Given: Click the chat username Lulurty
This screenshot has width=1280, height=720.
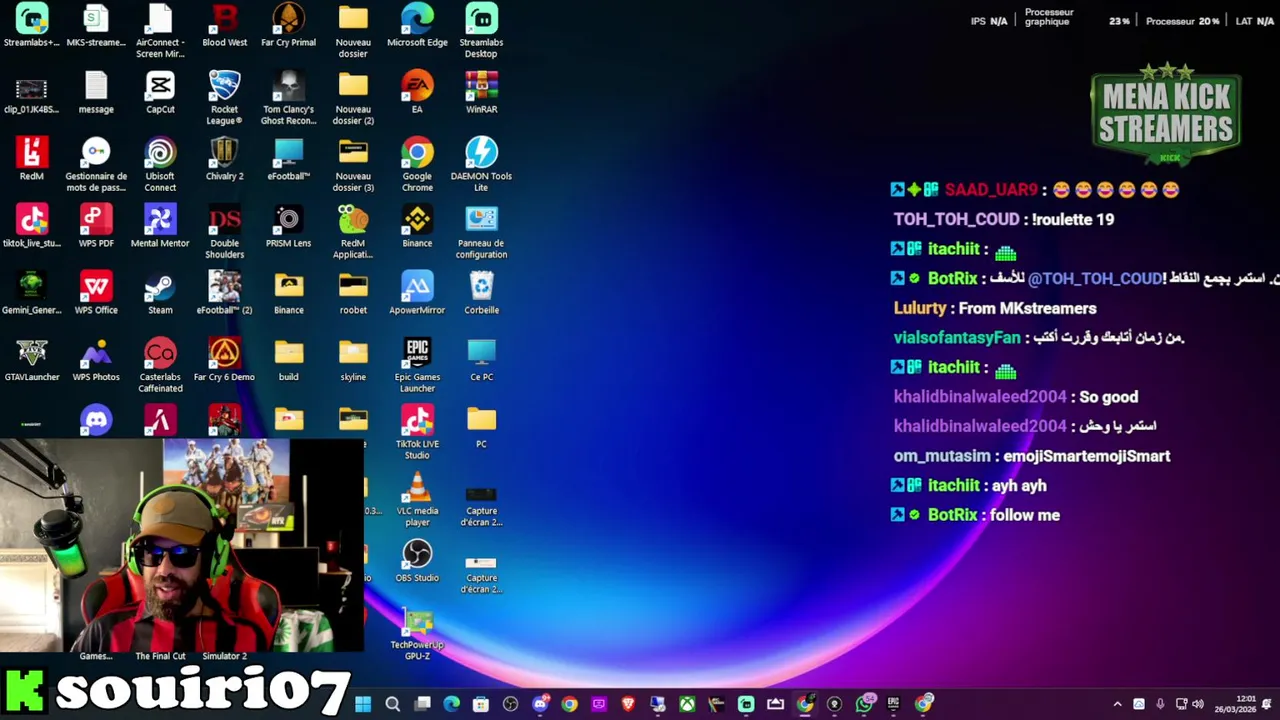Looking at the screenshot, I should (x=920, y=308).
